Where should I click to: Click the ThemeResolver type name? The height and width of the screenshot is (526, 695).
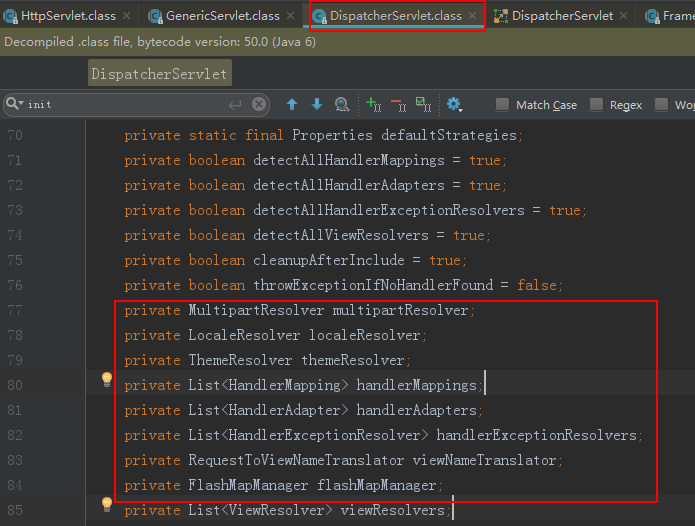click(240, 360)
